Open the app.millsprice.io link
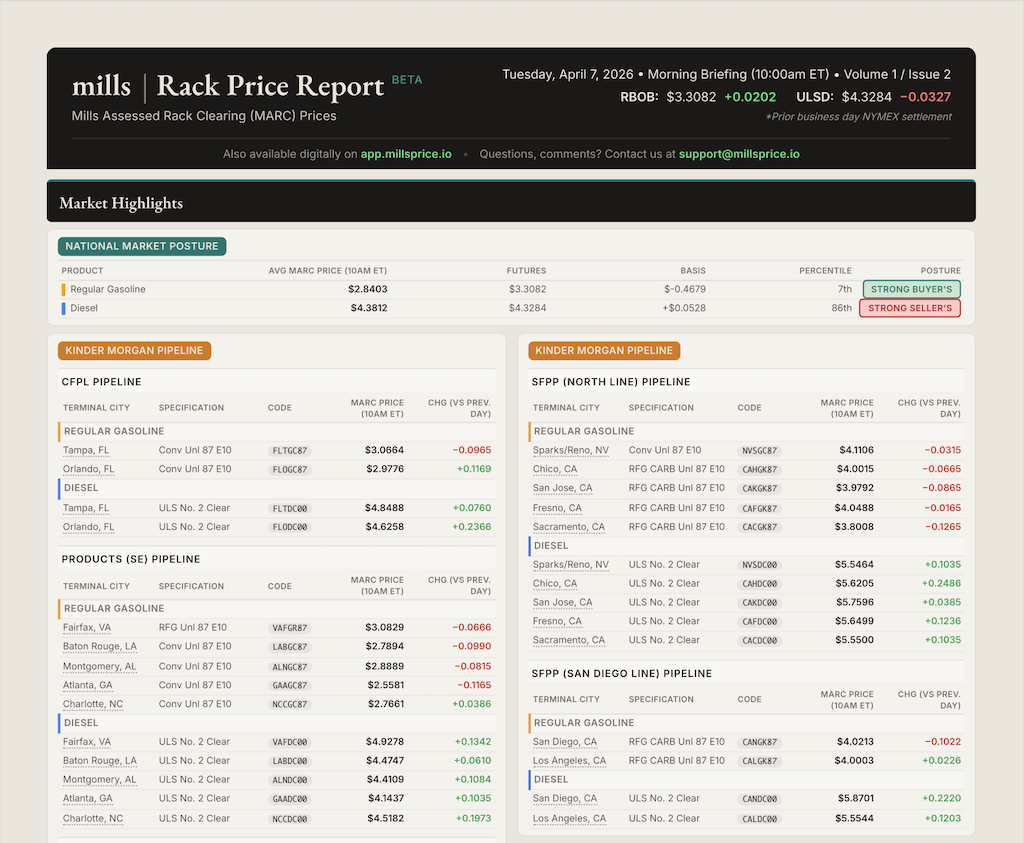Image resolution: width=1024 pixels, height=843 pixels. [406, 154]
